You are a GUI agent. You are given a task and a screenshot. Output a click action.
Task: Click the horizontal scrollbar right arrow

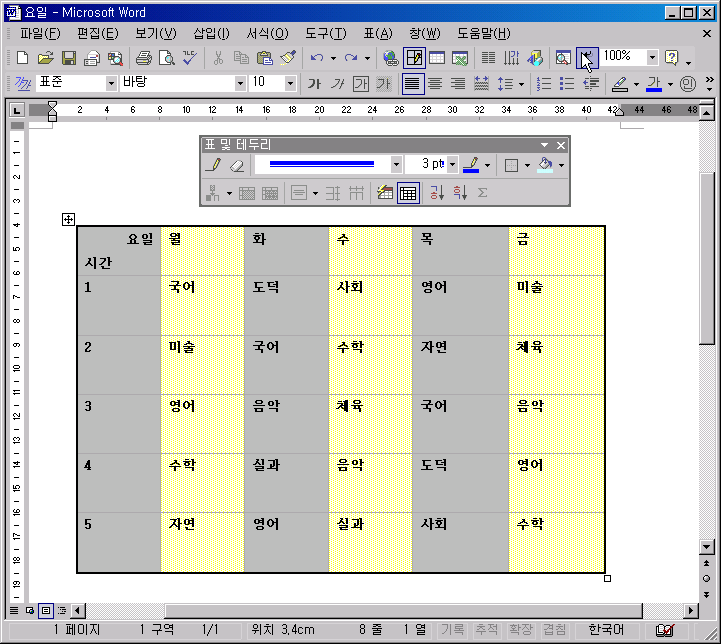[691, 610]
